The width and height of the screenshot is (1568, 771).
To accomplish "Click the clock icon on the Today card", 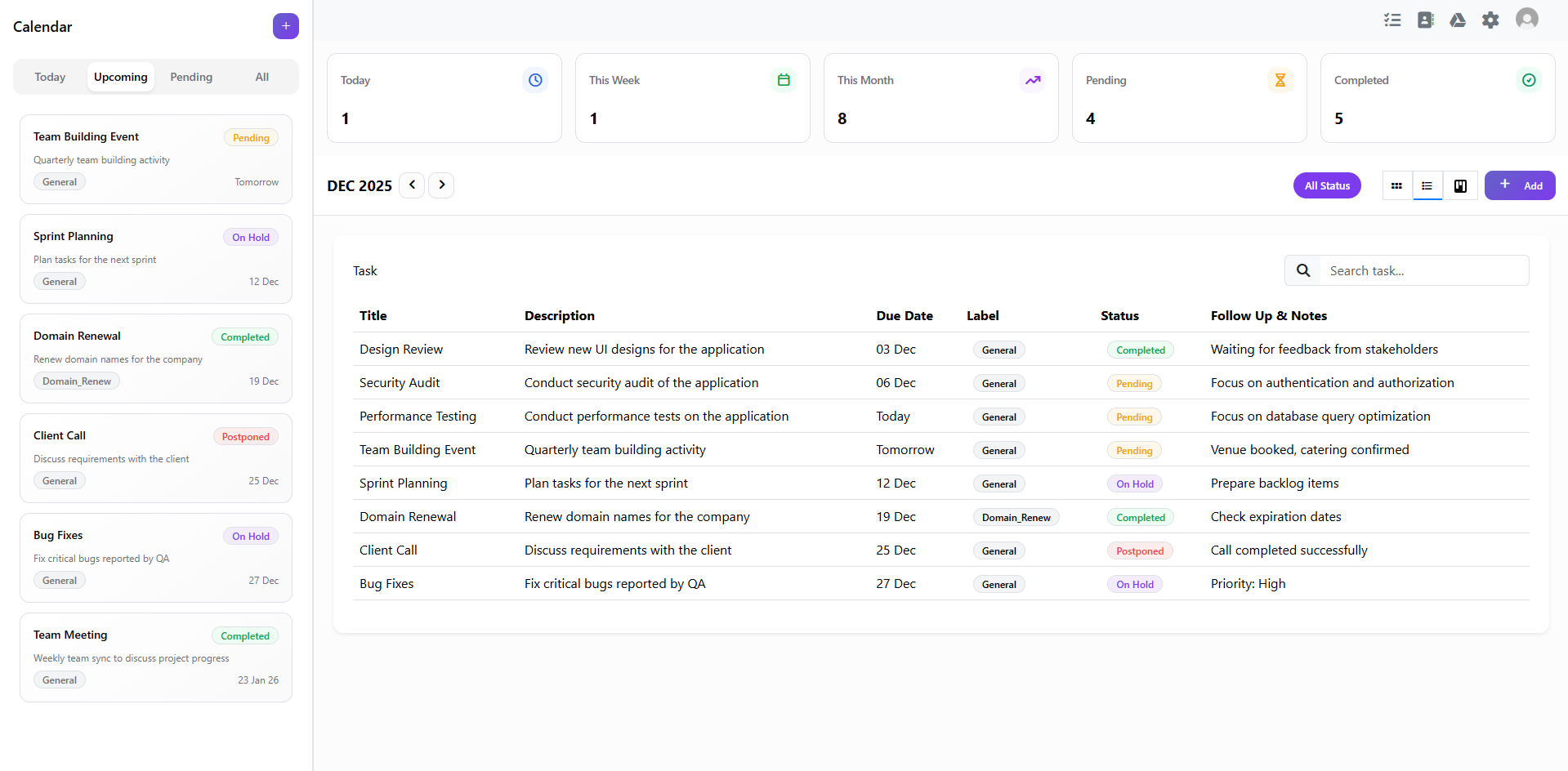I will 535,80.
